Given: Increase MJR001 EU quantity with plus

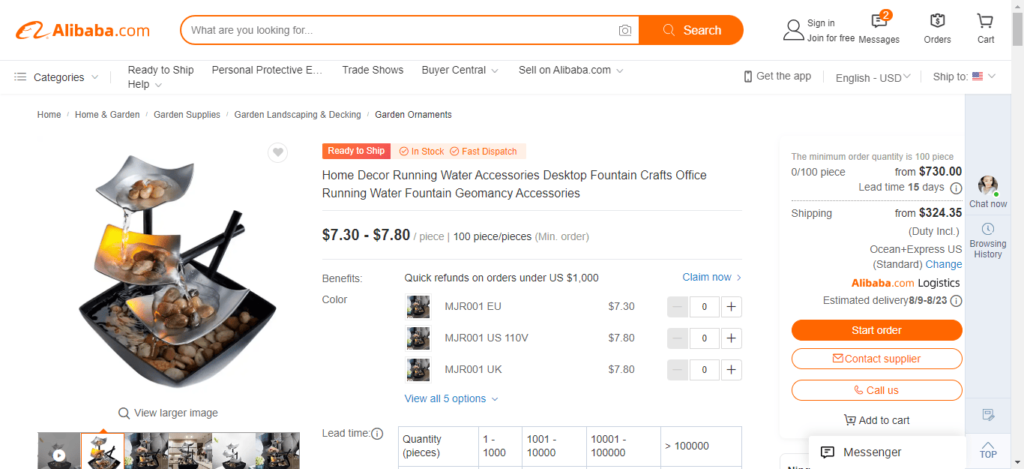Looking at the screenshot, I should [x=731, y=306].
